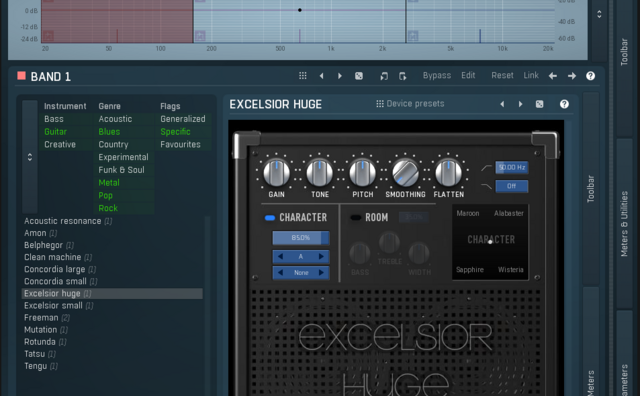Click the Flags filter column header
640x396 pixels.
170,106
